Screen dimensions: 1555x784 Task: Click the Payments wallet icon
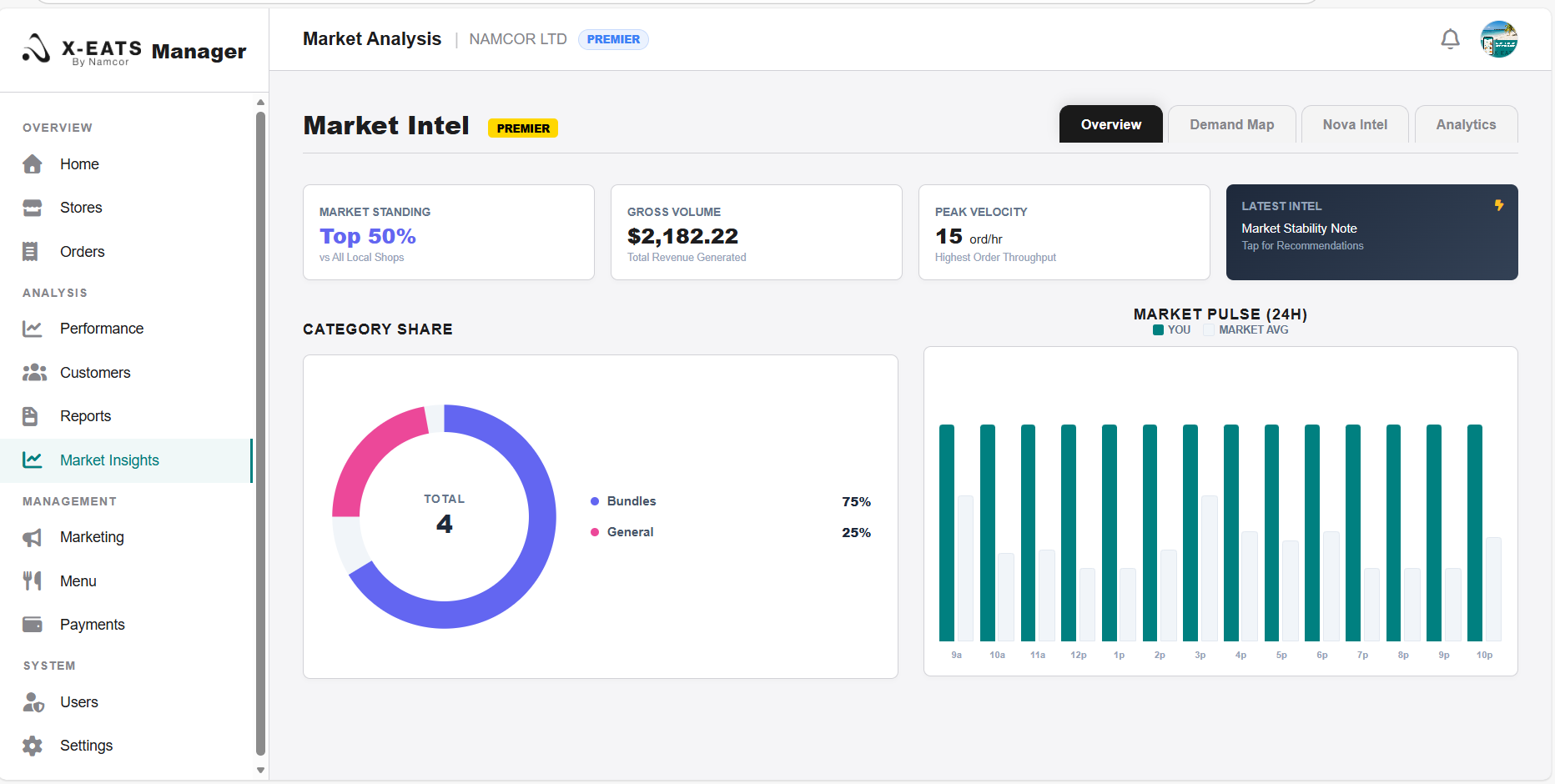coord(33,625)
